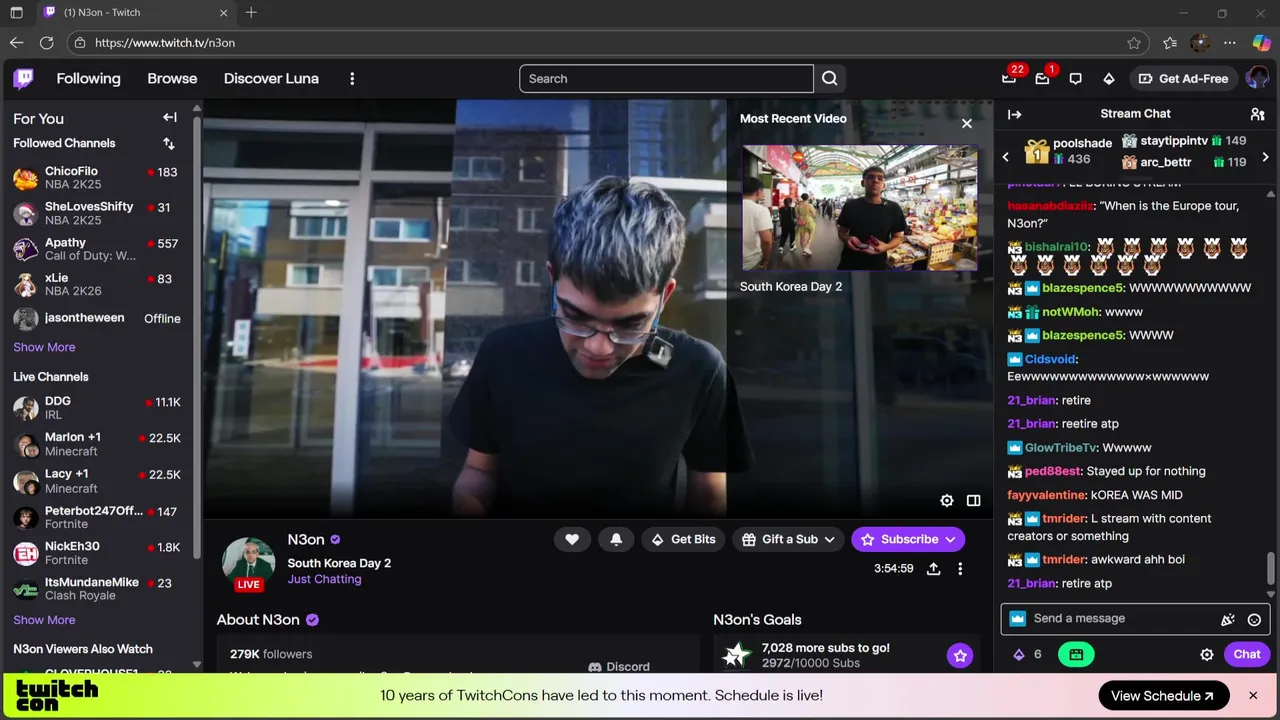Open notifications inbox icon with 1 badge
This screenshot has height=720, width=1280.
(1042, 78)
